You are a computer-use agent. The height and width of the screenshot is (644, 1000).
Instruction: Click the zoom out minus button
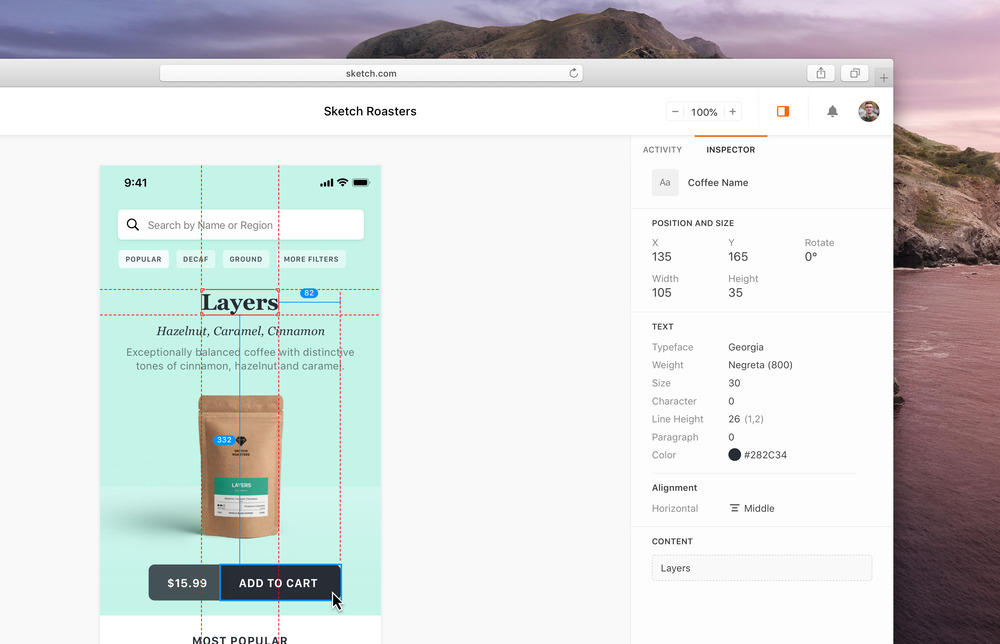tap(676, 112)
